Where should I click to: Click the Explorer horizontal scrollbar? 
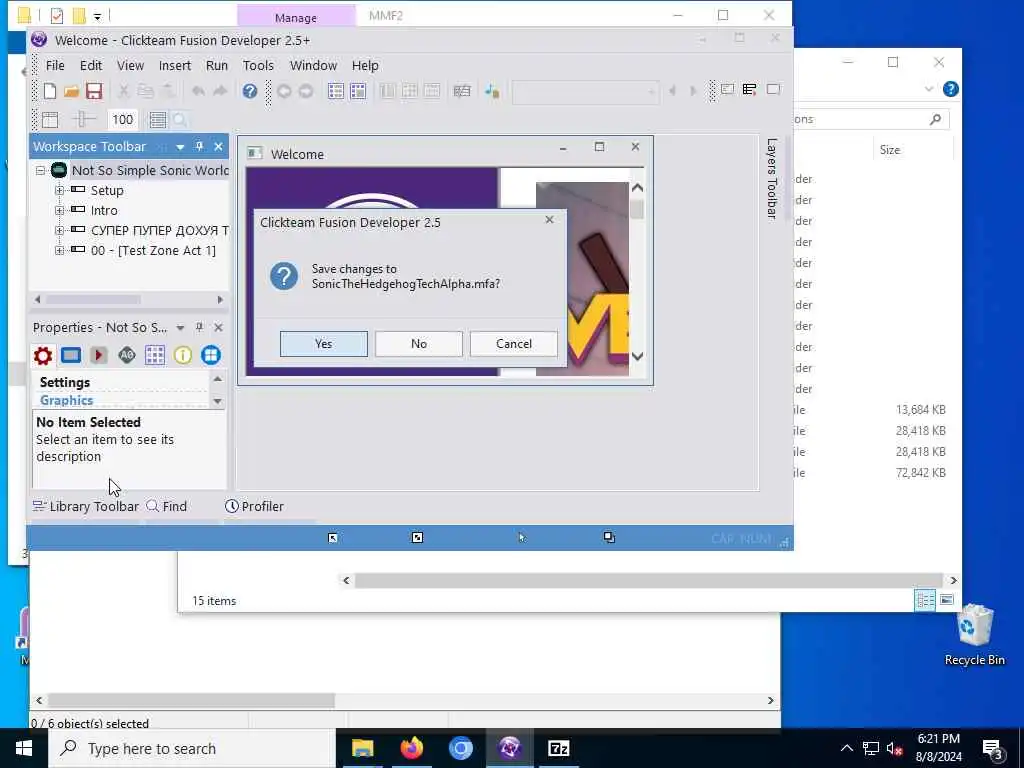[x=650, y=581]
